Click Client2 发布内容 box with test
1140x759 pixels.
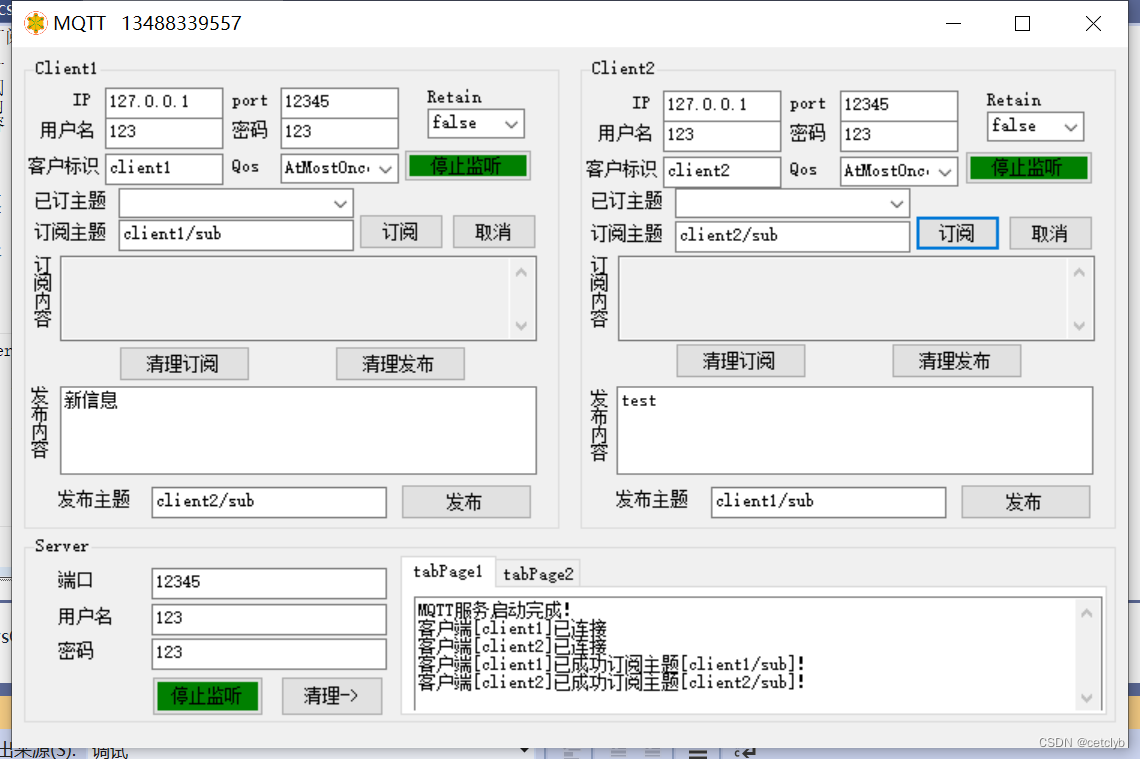(855, 430)
